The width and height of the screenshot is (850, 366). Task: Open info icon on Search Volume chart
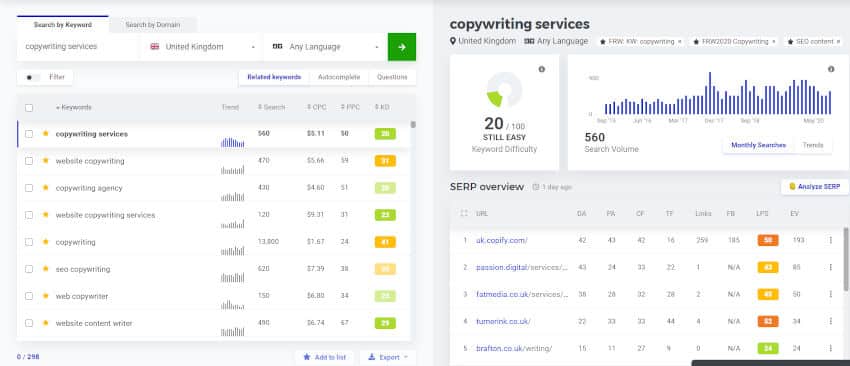click(x=831, y=69)
